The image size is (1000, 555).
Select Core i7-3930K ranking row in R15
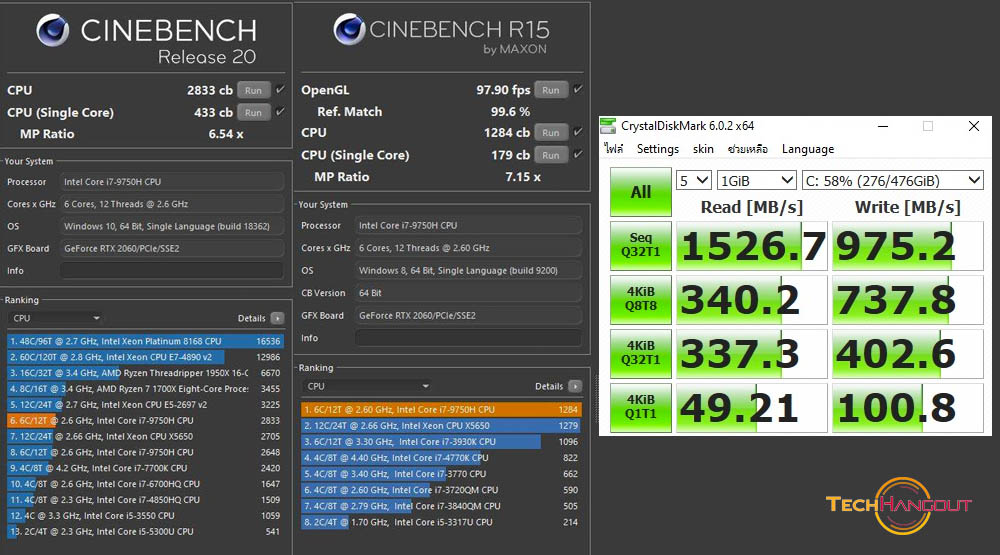(x=441, y=441)
